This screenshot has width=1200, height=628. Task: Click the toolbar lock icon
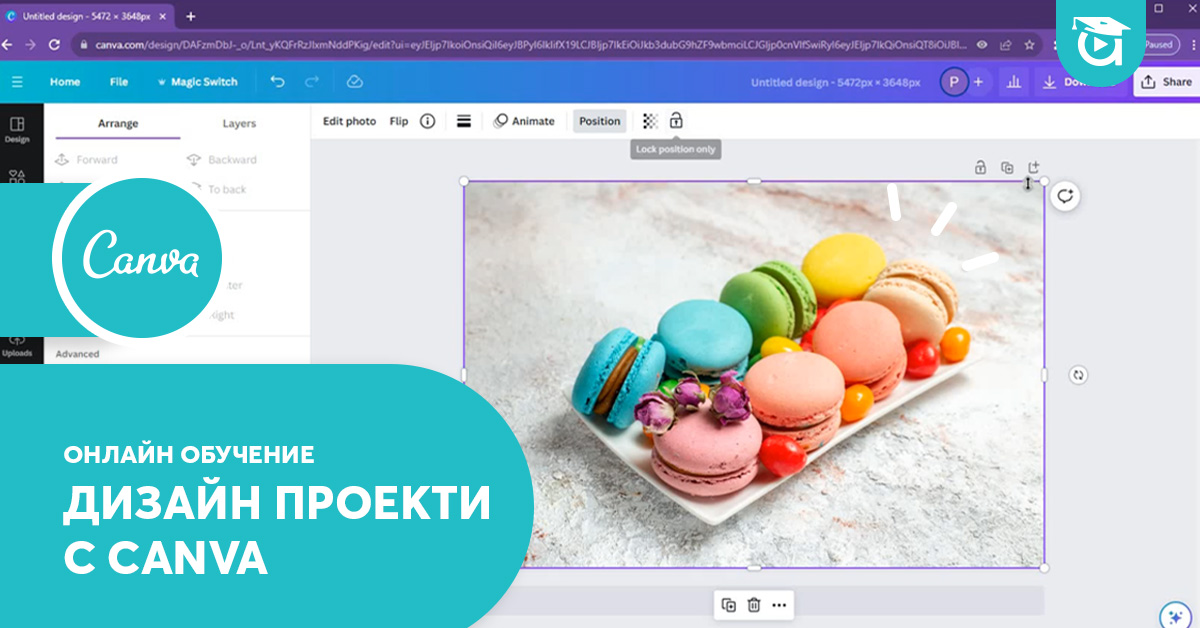676,121
